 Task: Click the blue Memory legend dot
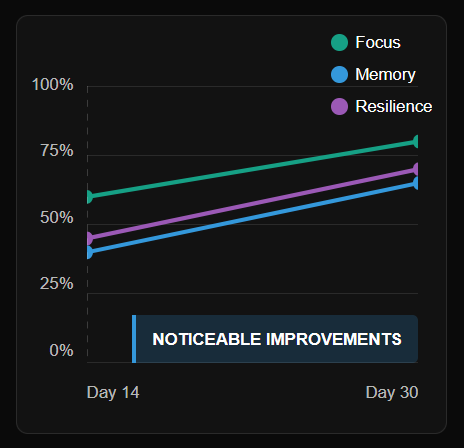pos(339,74)
